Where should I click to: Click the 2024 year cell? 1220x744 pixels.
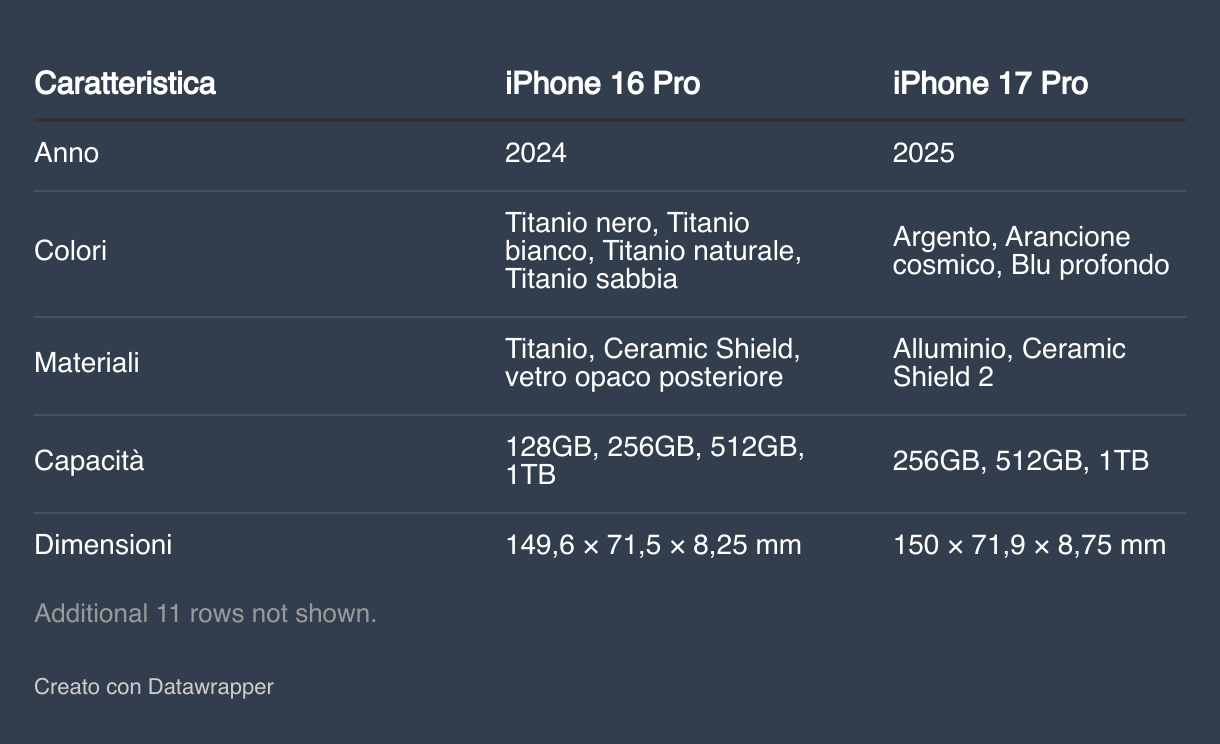click(x=536, y=153)
